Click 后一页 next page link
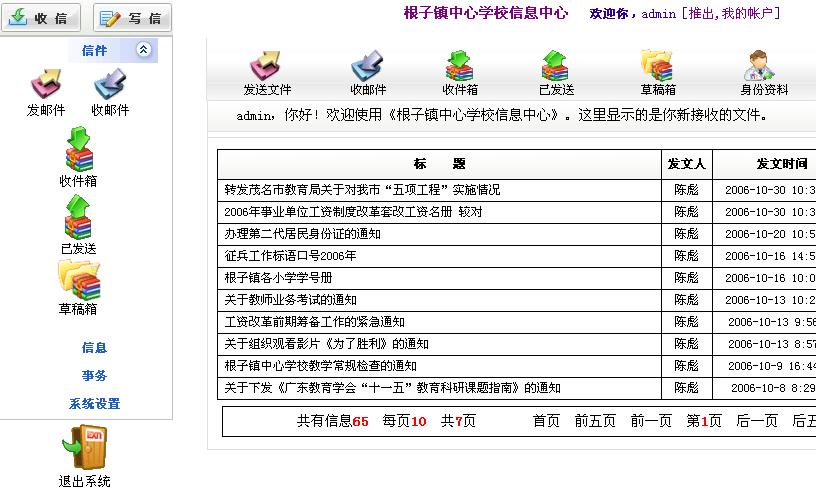The image size is (816, 496). (x=757, y=421)
